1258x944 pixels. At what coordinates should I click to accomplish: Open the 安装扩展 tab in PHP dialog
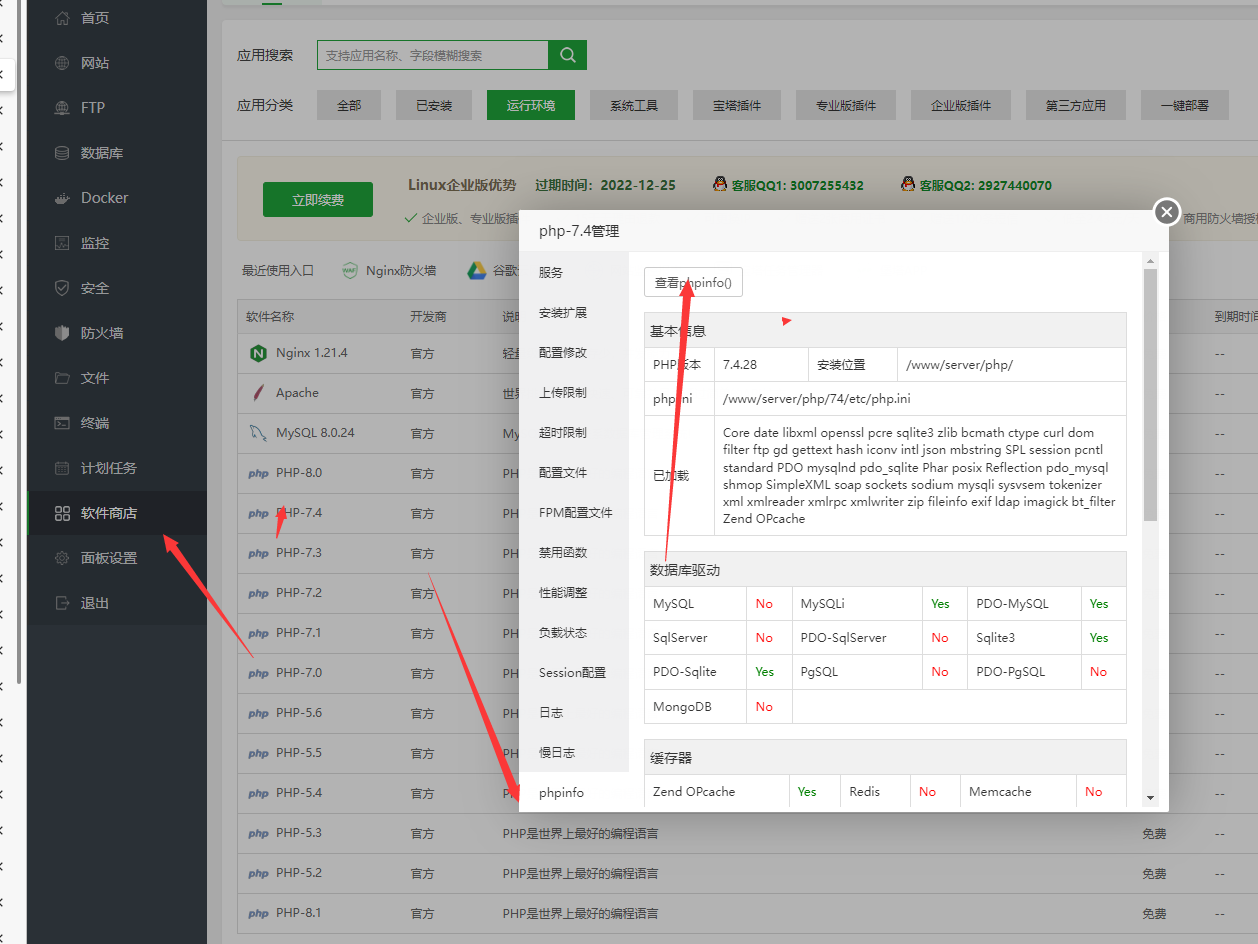(574, 312)
